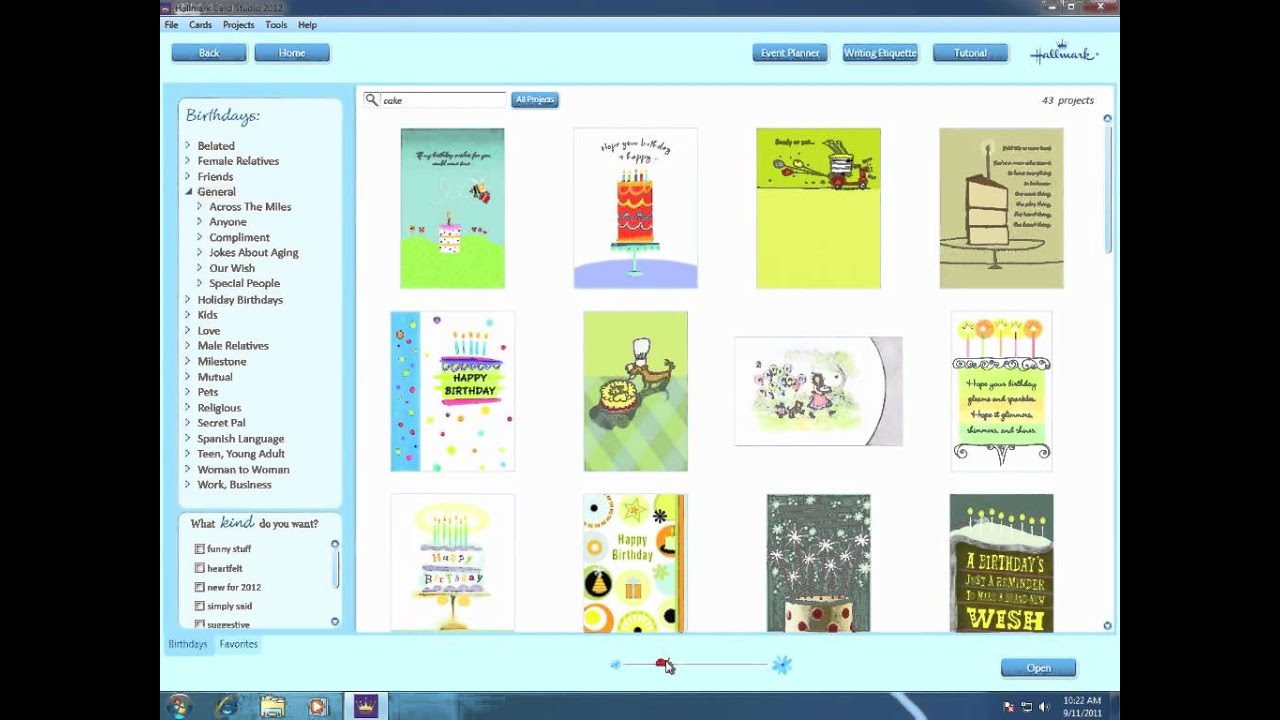
Task: Switch to the Favorites tab
Action: point(238,644)
